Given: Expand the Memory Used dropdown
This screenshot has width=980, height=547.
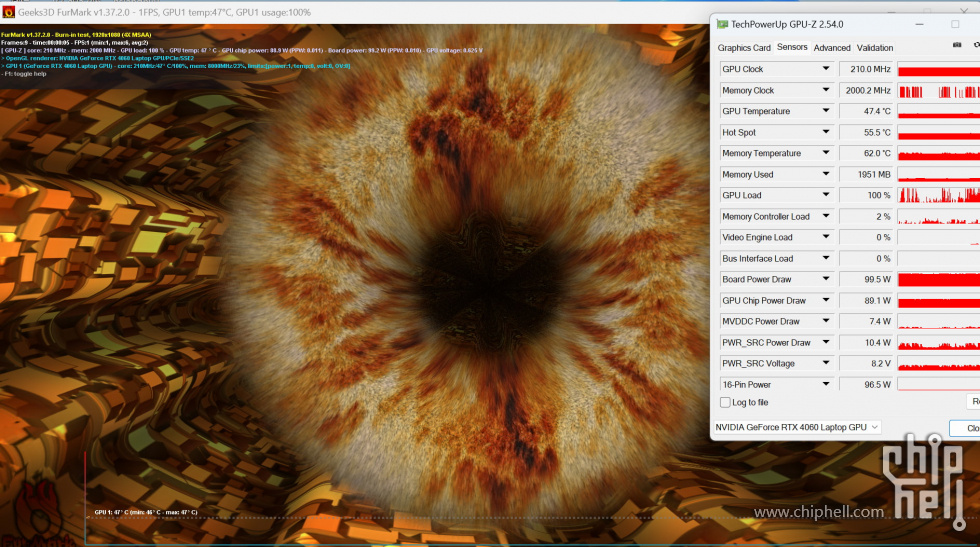Looking at the screenshot, I should (826, 174).
